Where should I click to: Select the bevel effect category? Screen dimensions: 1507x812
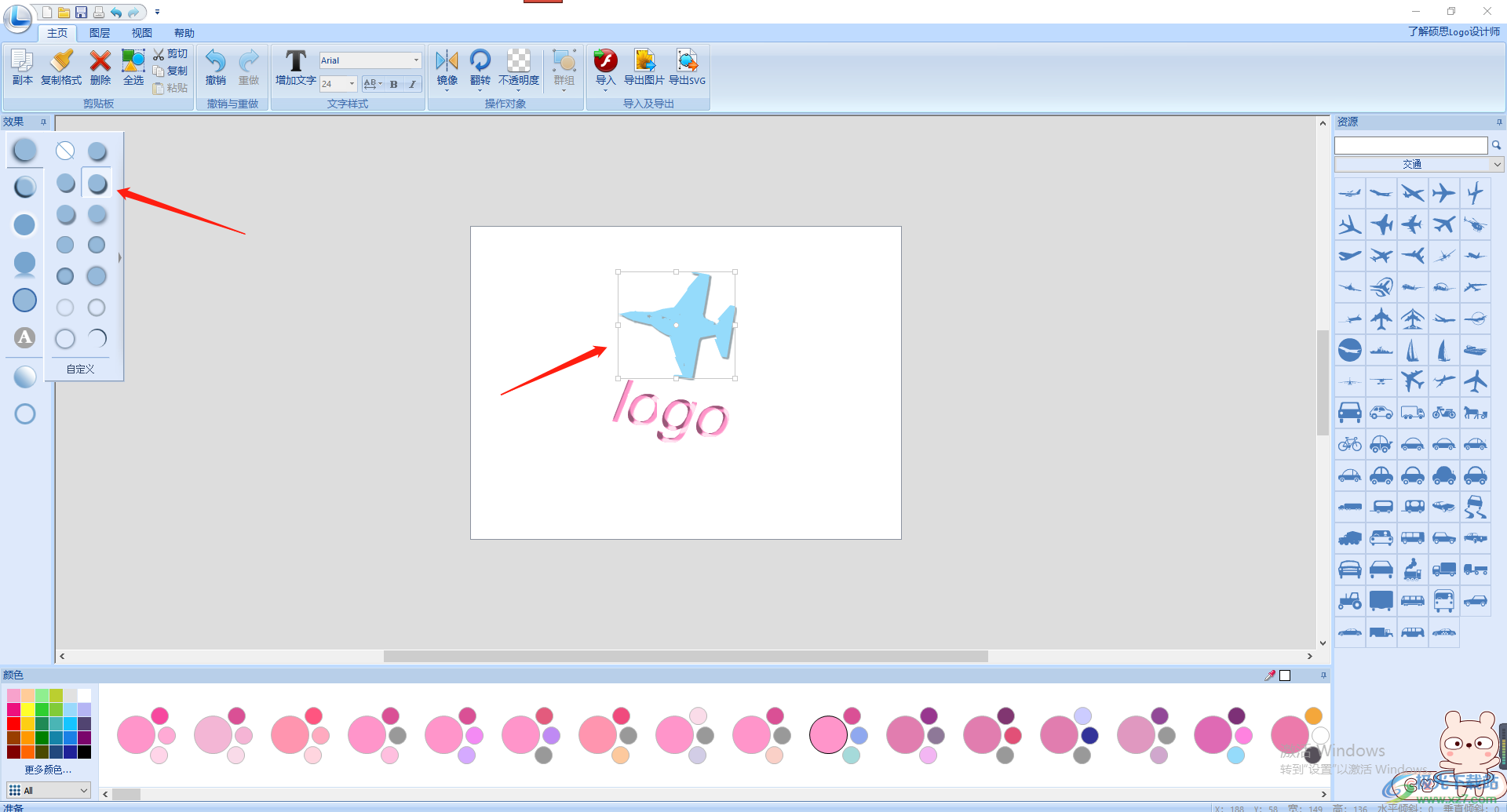(x=25, y=187)
